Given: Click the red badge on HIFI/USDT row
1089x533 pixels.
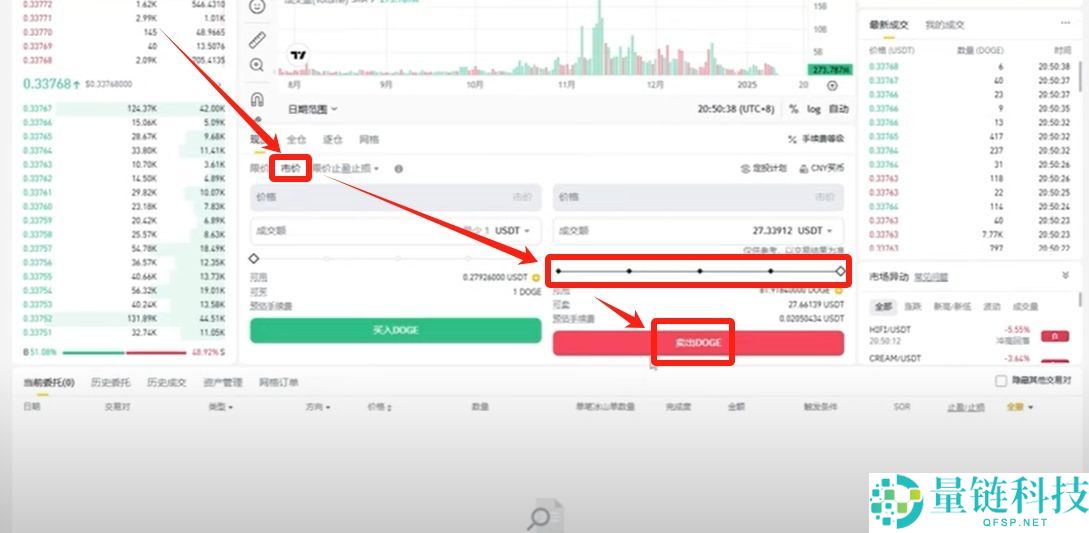Looking at the screenshot, I should pyautogui.click(x=1055, y=336).
